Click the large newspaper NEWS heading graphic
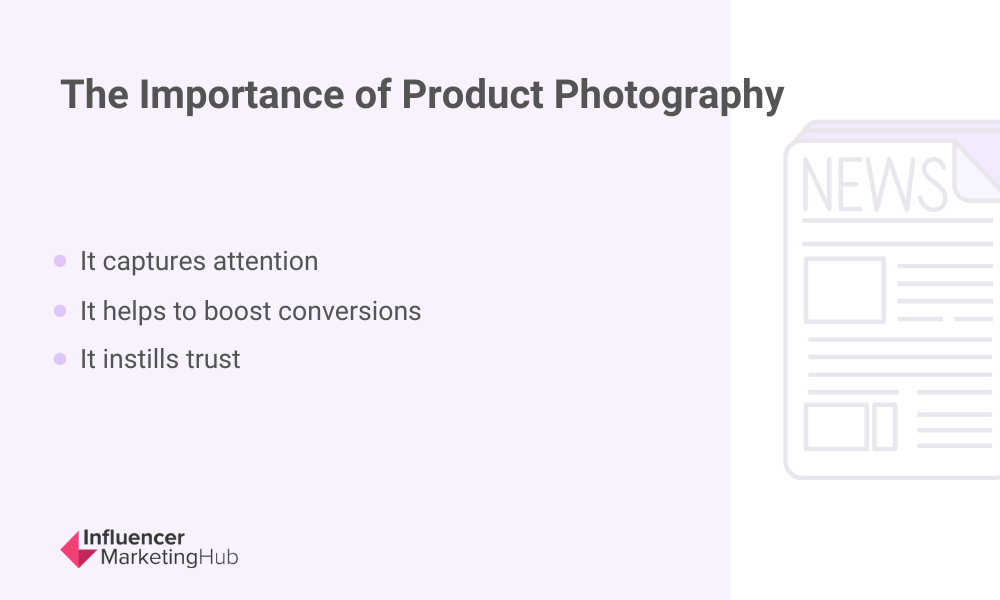 (x=874, y=184)
